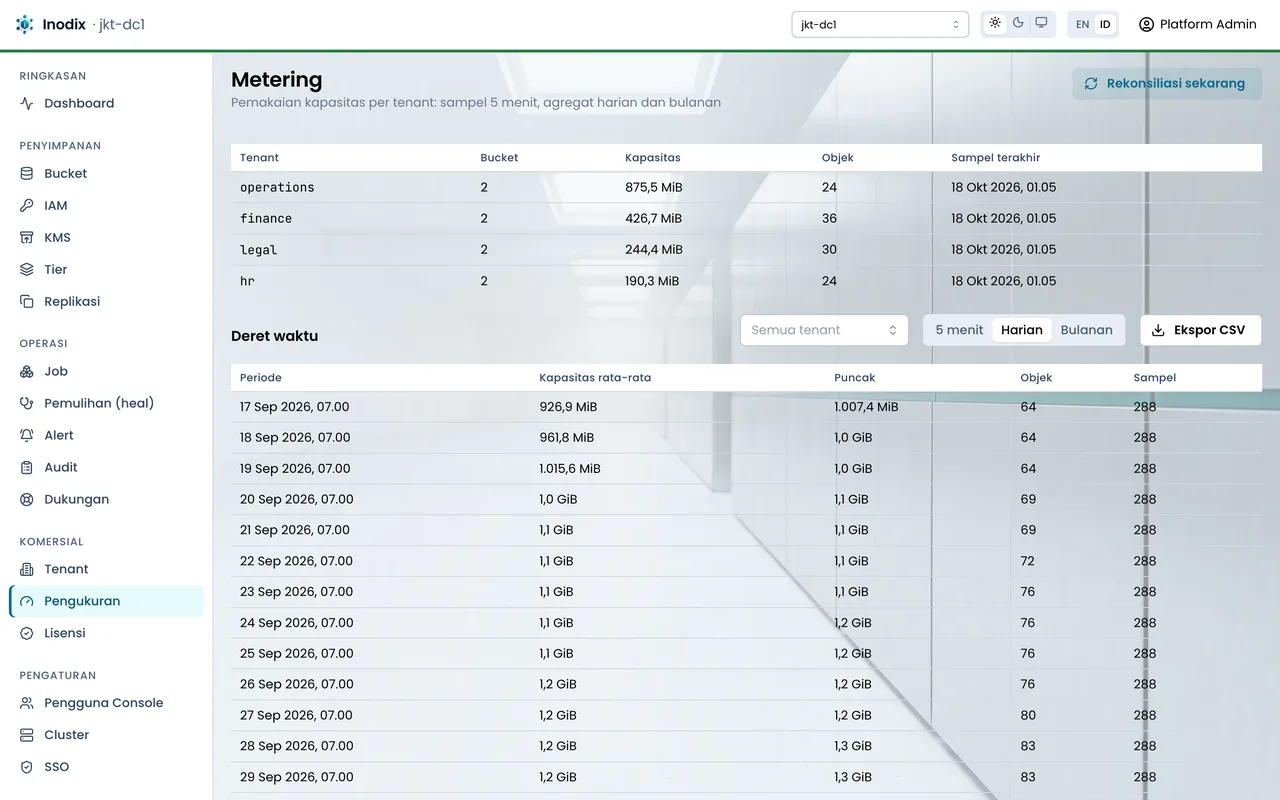Open Tenant from its building icon
The width and height of the screenshot is (1280, 800).
(x=27, y=569)
